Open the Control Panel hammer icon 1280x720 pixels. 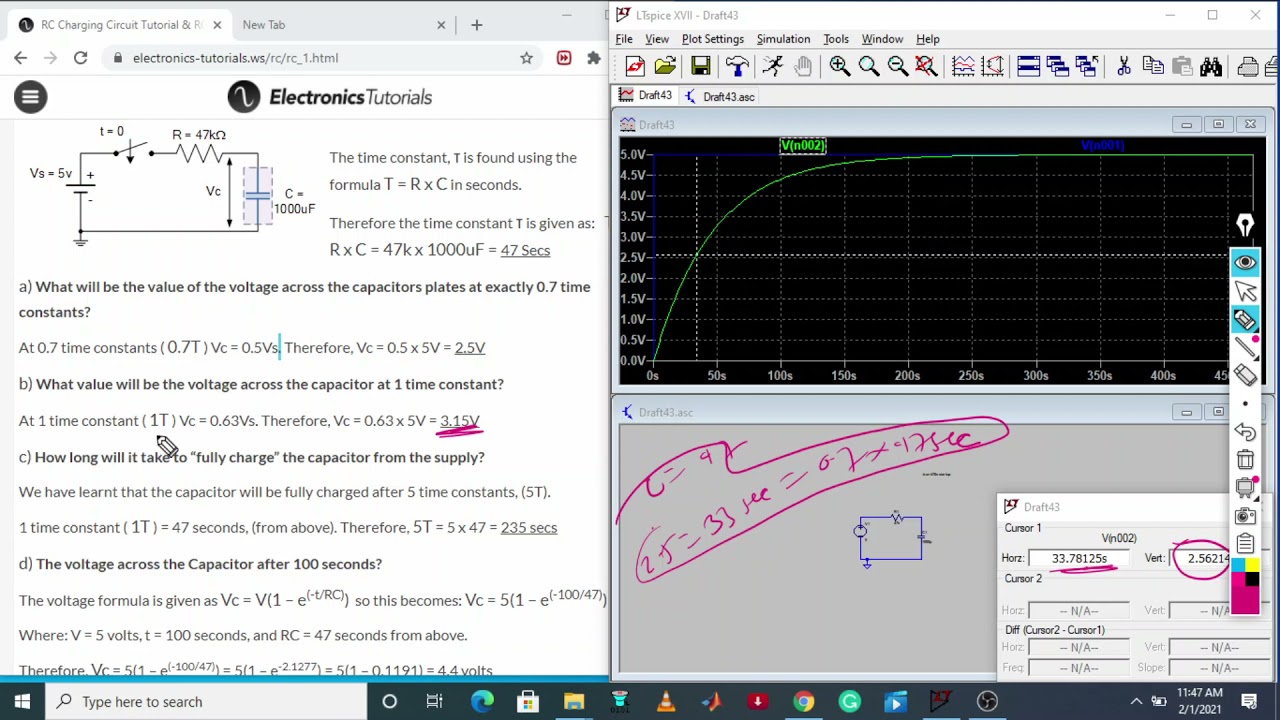pos(737,66)
